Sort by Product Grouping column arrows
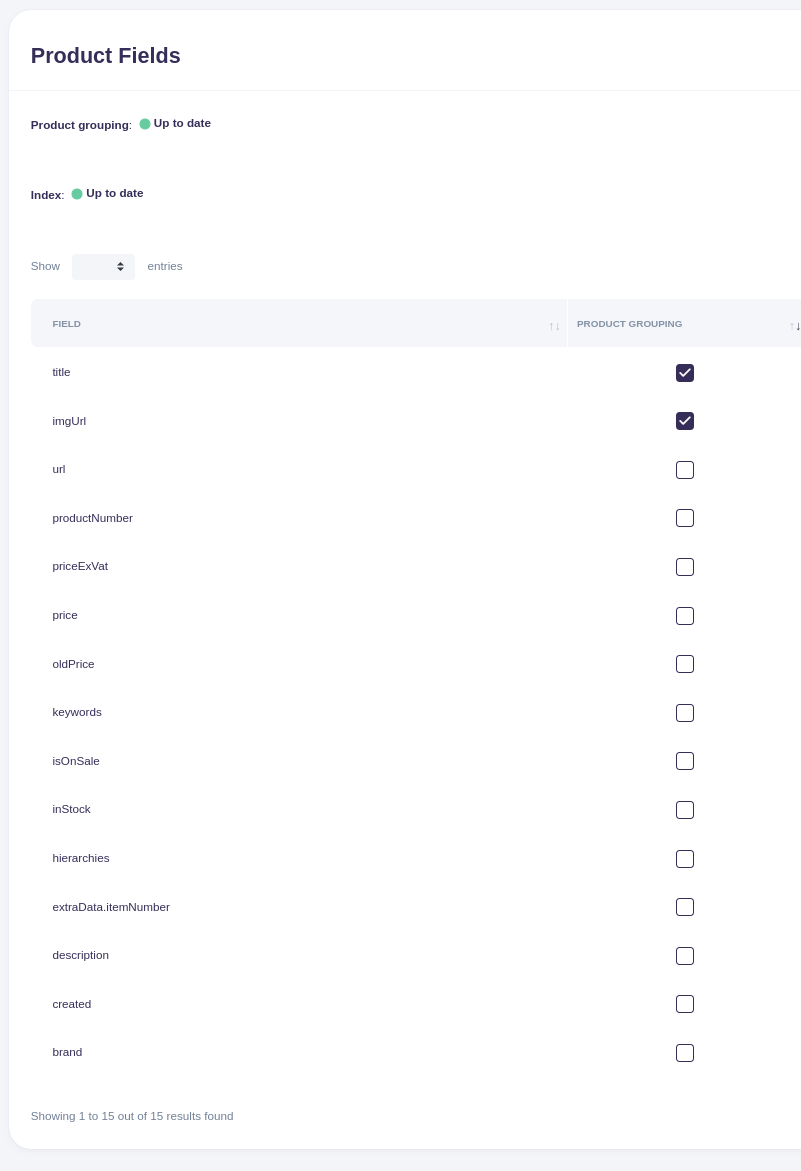The height and width of the screenshot is (1171, 801). [x=794, y=325]
